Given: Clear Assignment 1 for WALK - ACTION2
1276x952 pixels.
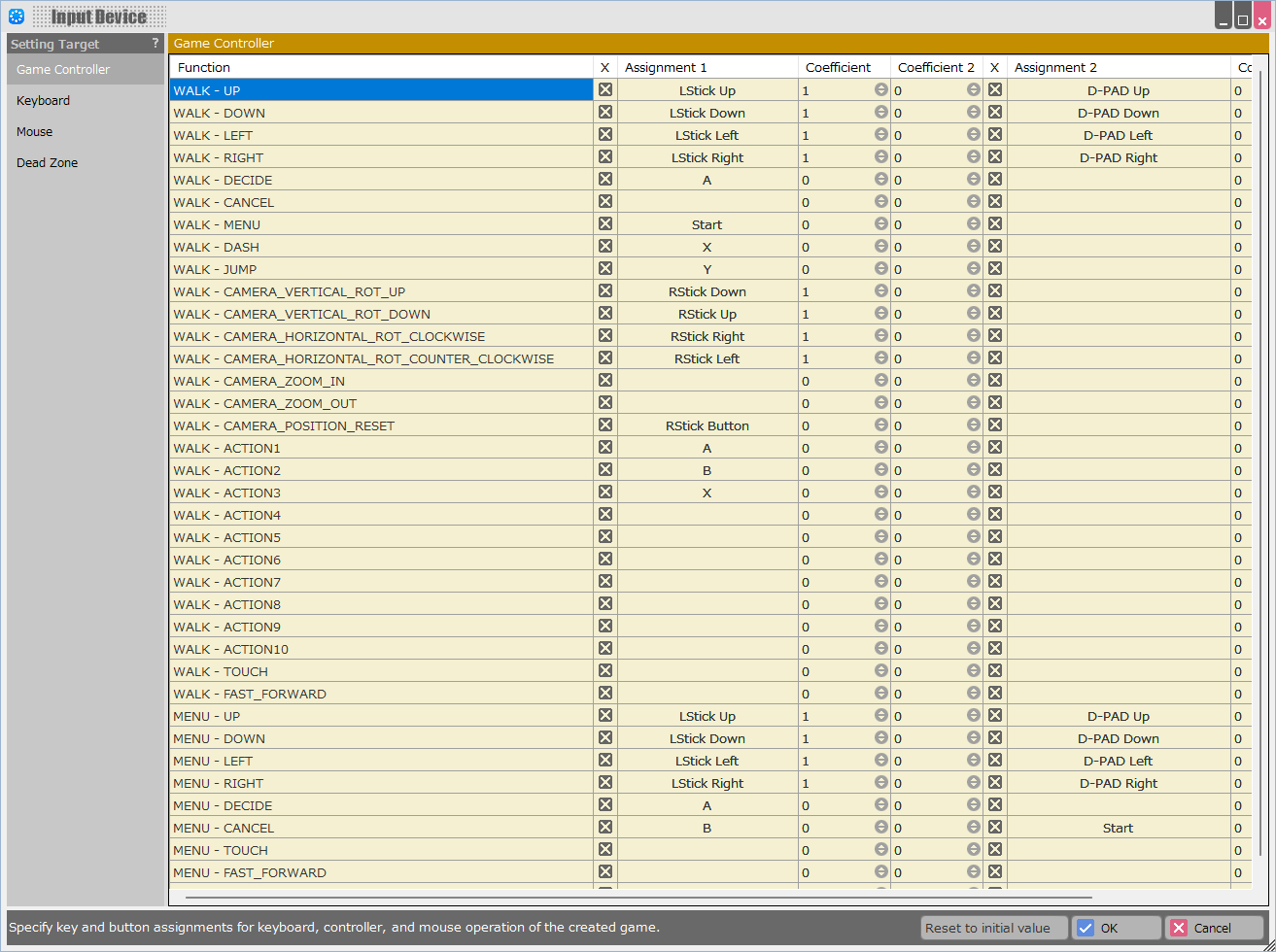Looking at the screenshot, I should click(605, 469).
